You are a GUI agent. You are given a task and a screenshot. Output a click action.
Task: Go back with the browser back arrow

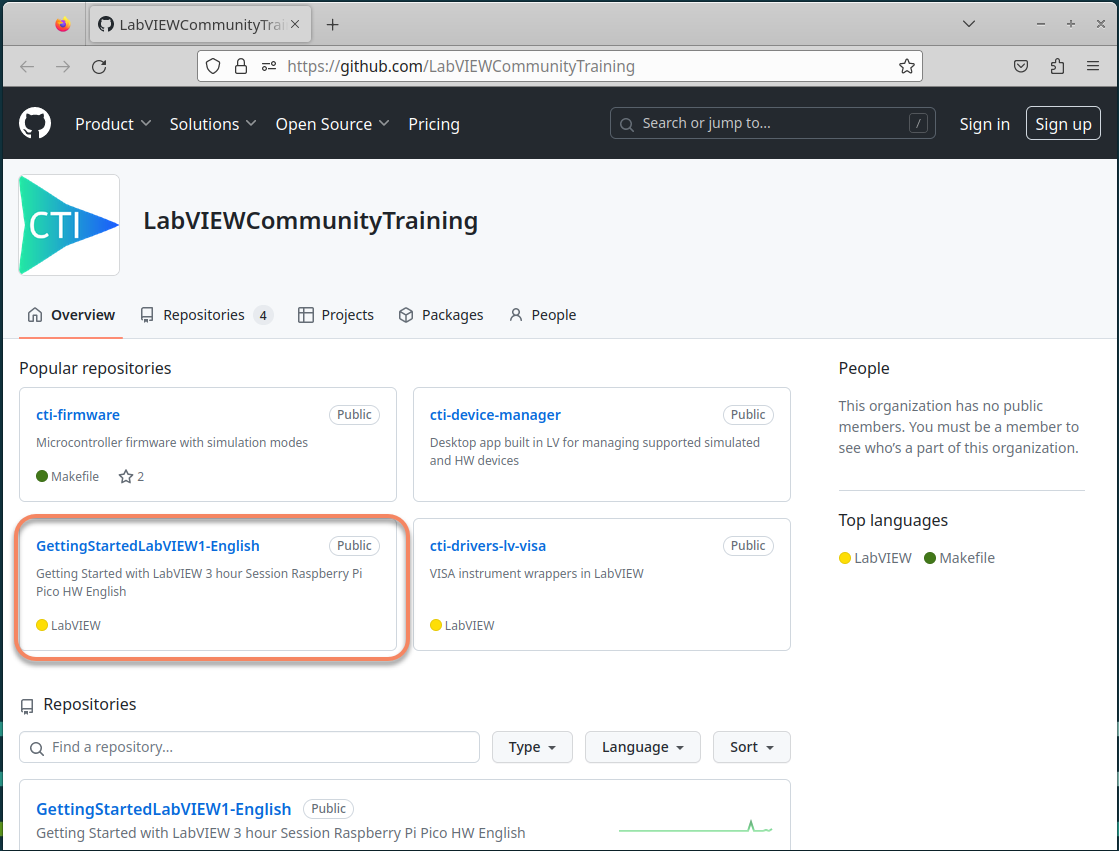[x=27, y=66]
